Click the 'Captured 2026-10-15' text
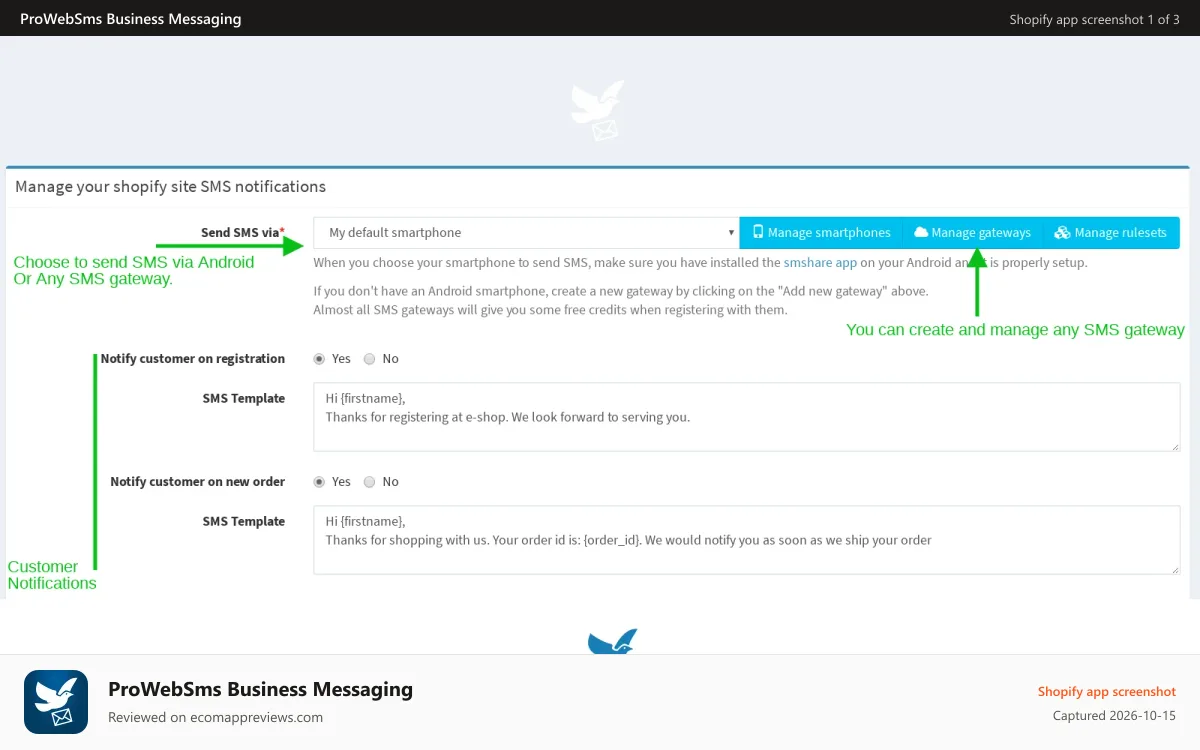The image size is (1200, 750). pyautogui.click(x=1115, y=716)
